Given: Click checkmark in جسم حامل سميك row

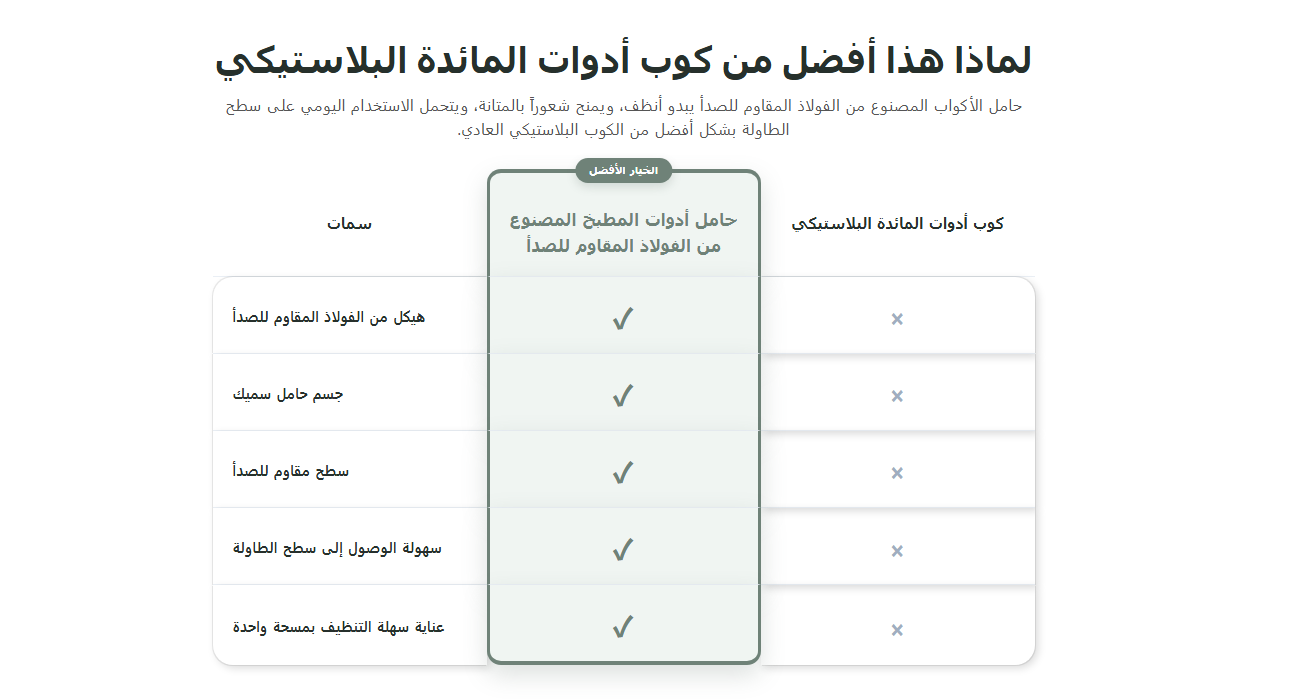Looking at the screenshot, I should (623, 396).
